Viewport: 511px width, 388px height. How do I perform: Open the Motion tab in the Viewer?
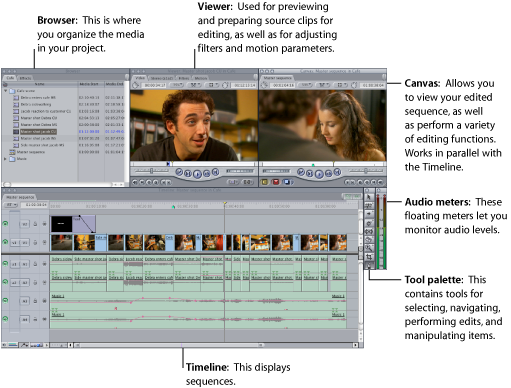click(201, 78)
